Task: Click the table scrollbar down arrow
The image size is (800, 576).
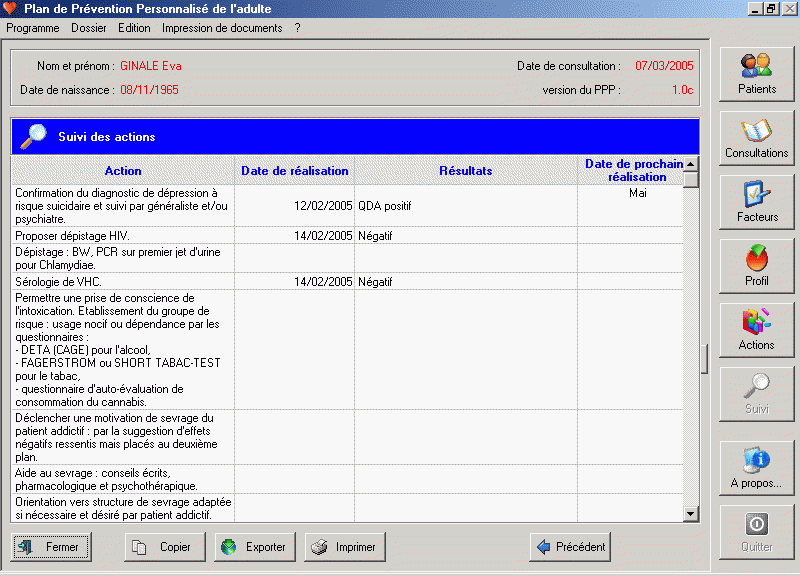Action: 691,514
